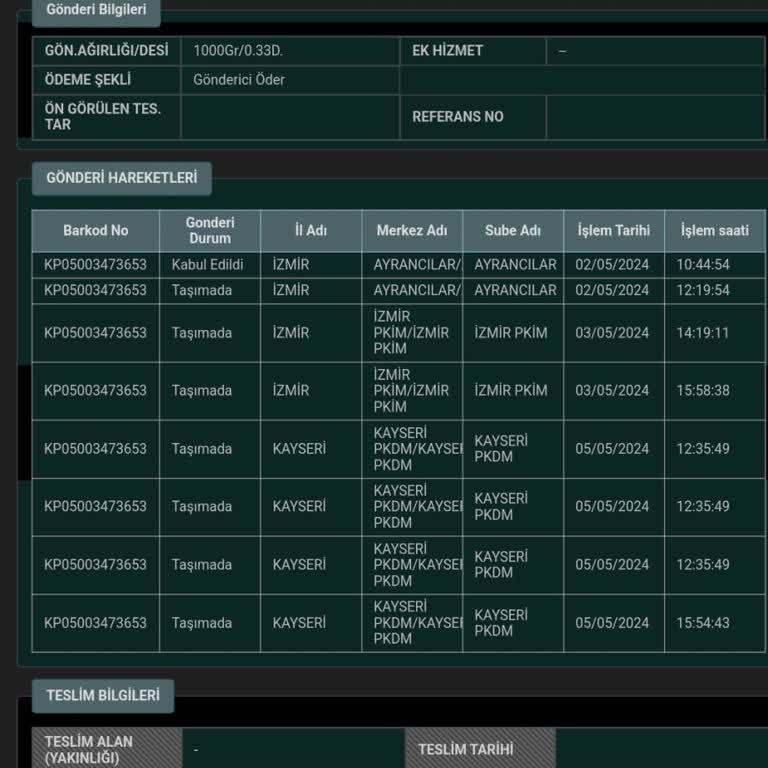
Task: Switch to the TESLİM BİLGİLERİ tab
Action: point(102,696)
